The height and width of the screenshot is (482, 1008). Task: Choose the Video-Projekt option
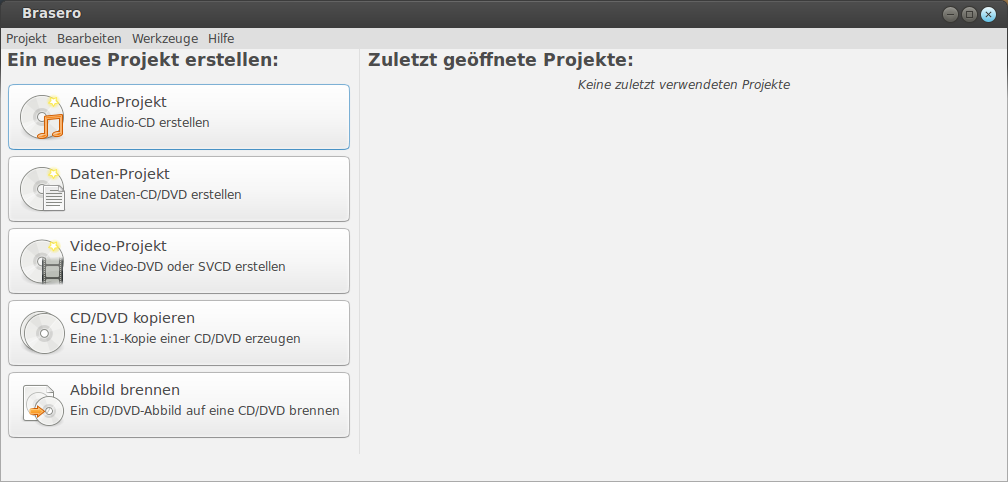pyautogui.click(x=179, y=261)
